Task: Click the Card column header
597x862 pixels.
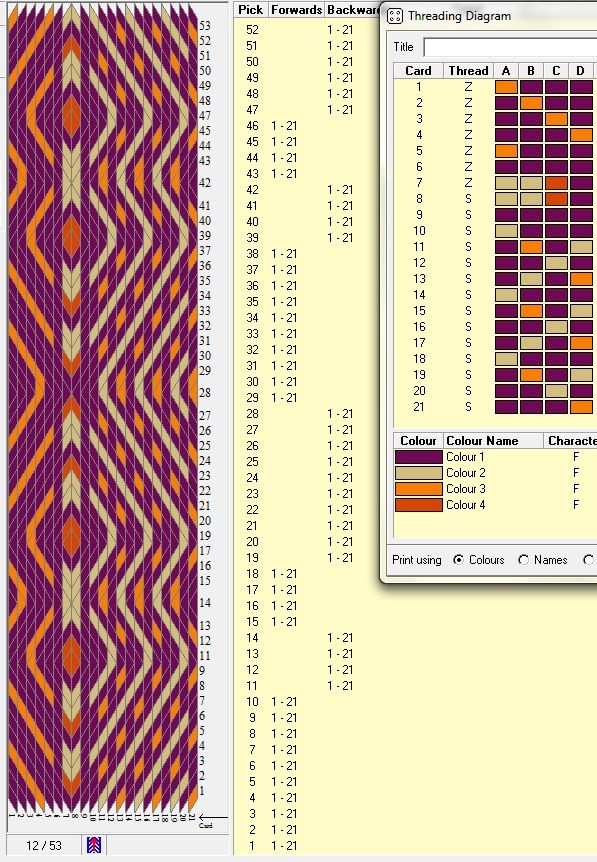Action: pyautogui.click(x=418, y=70)
